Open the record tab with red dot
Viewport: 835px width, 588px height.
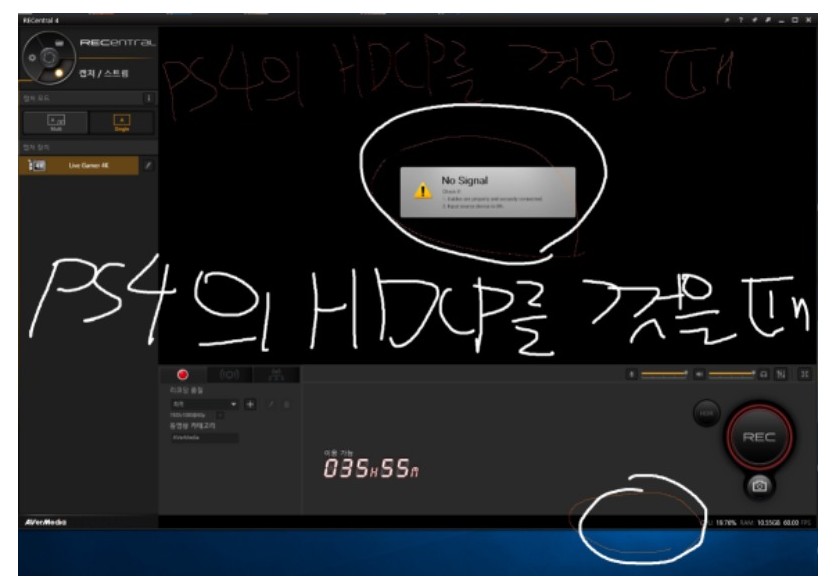[x=183, y=375]
